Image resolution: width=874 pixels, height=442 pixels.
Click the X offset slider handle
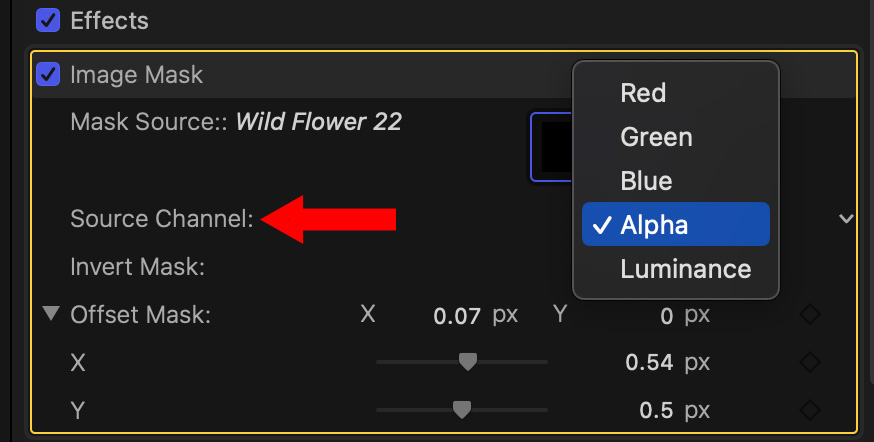467,362
